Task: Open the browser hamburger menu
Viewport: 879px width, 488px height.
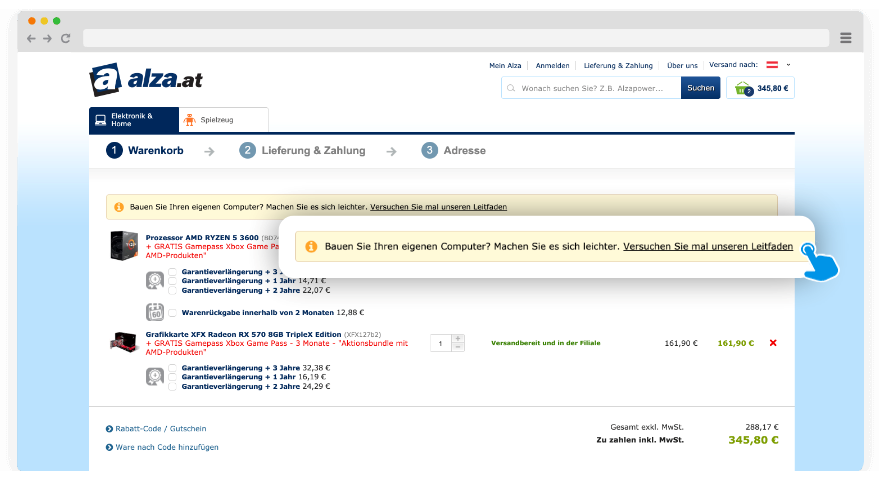Action: pos(846,38)
